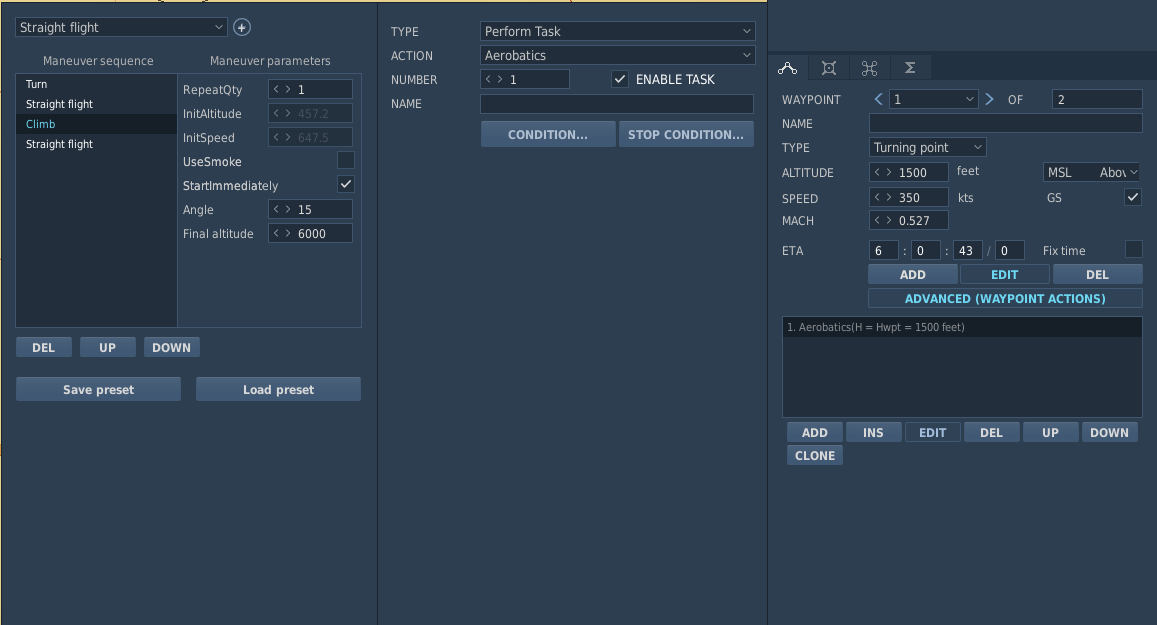
Task: Decrease waypoint SPEED value
Action: pos(877,197)
